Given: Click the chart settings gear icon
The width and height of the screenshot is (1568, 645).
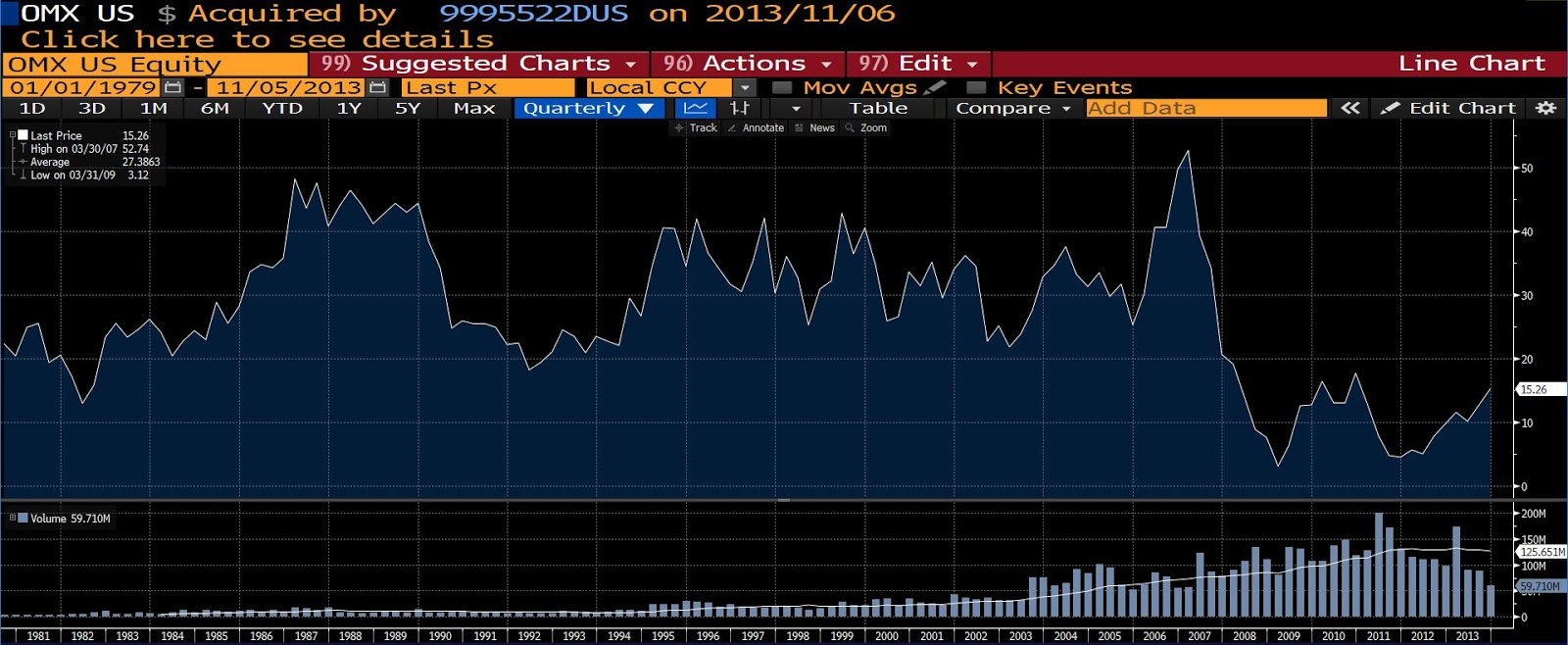Looking at the screenshot, I should pos(1545,108).
